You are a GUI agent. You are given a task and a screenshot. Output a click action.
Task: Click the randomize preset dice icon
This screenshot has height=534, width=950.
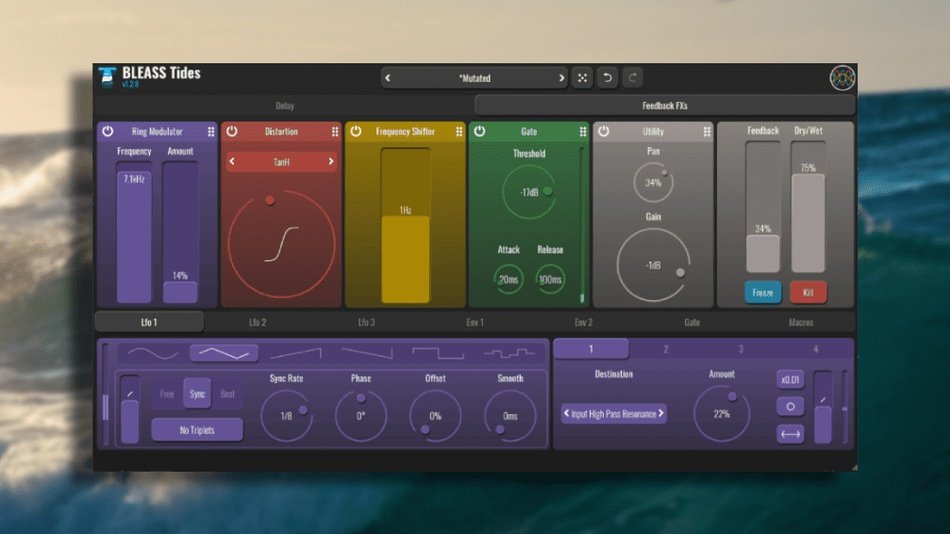[582, 78]
